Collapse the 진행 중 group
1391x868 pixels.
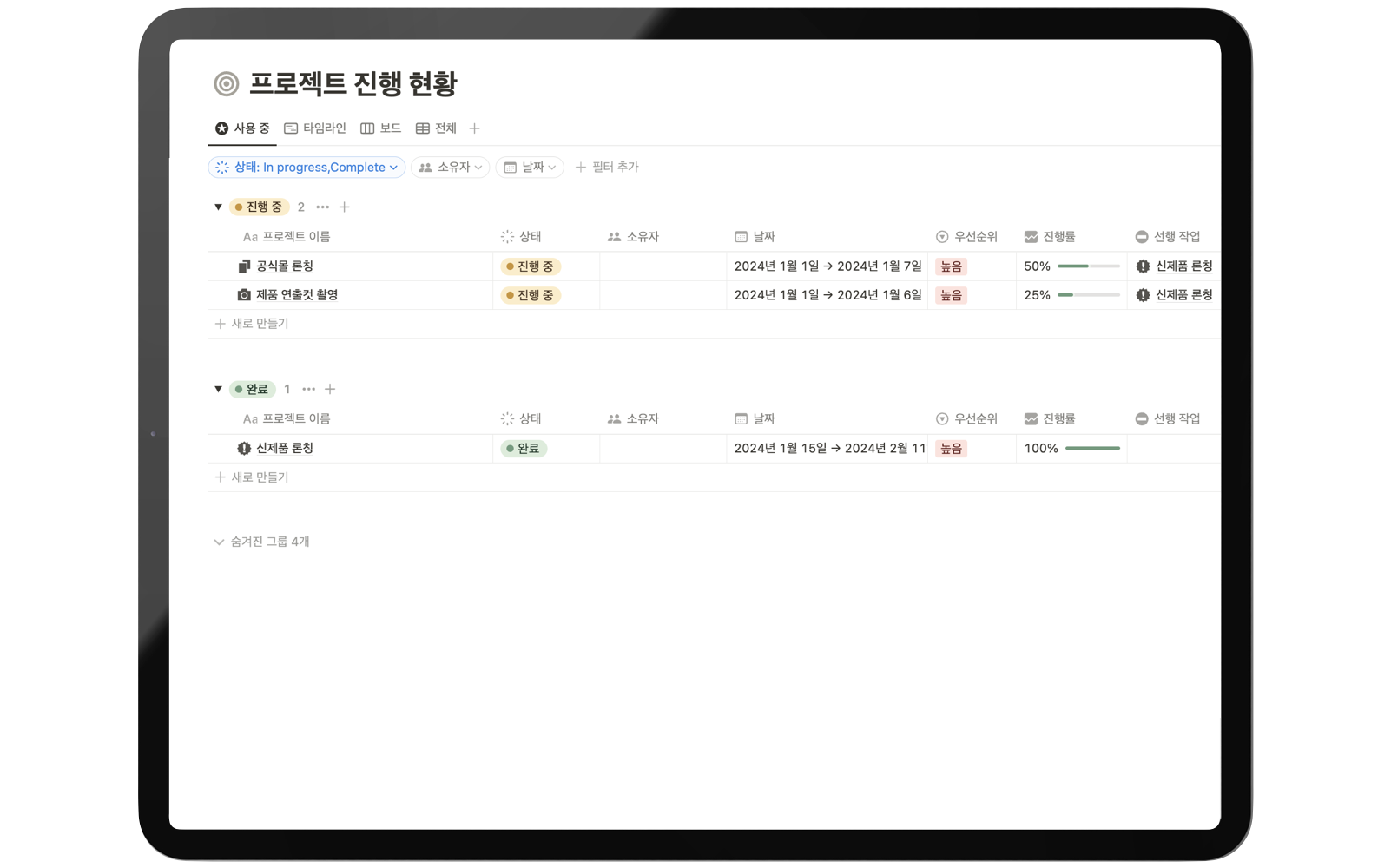pyautogui.click(x=218, y=207)
